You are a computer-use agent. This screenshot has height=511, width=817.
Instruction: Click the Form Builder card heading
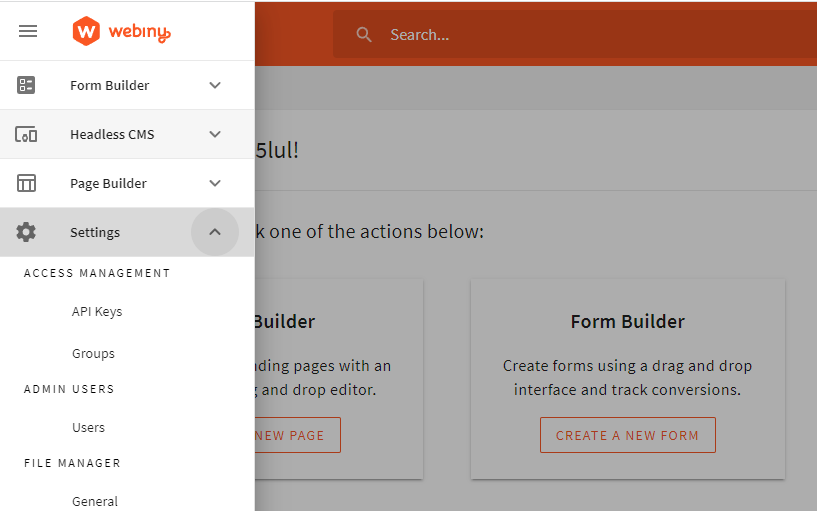click(627, 322)
